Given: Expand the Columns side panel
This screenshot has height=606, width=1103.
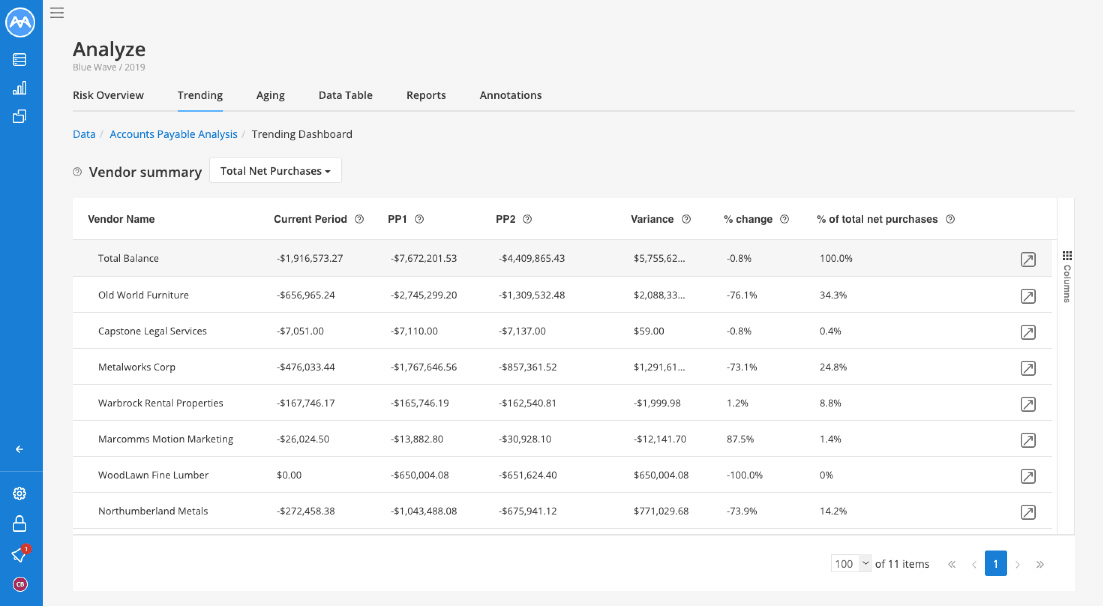Looking at the screenshot, I should coord(1067,276).
